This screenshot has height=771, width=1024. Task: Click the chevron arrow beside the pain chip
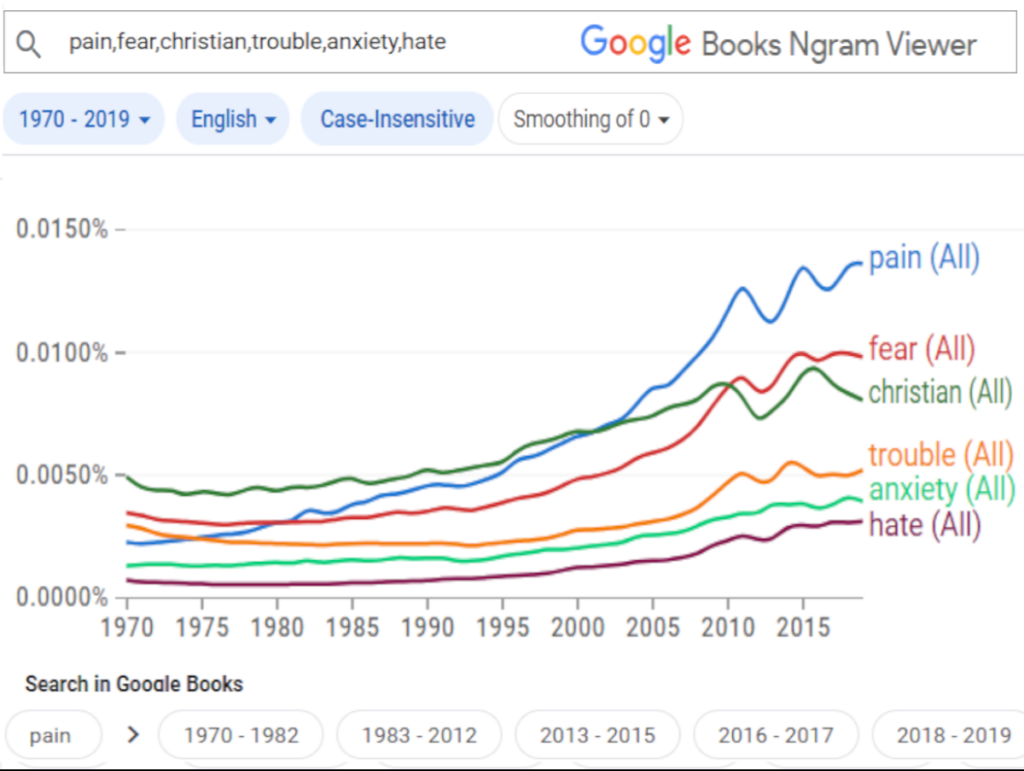click(133, 735)
